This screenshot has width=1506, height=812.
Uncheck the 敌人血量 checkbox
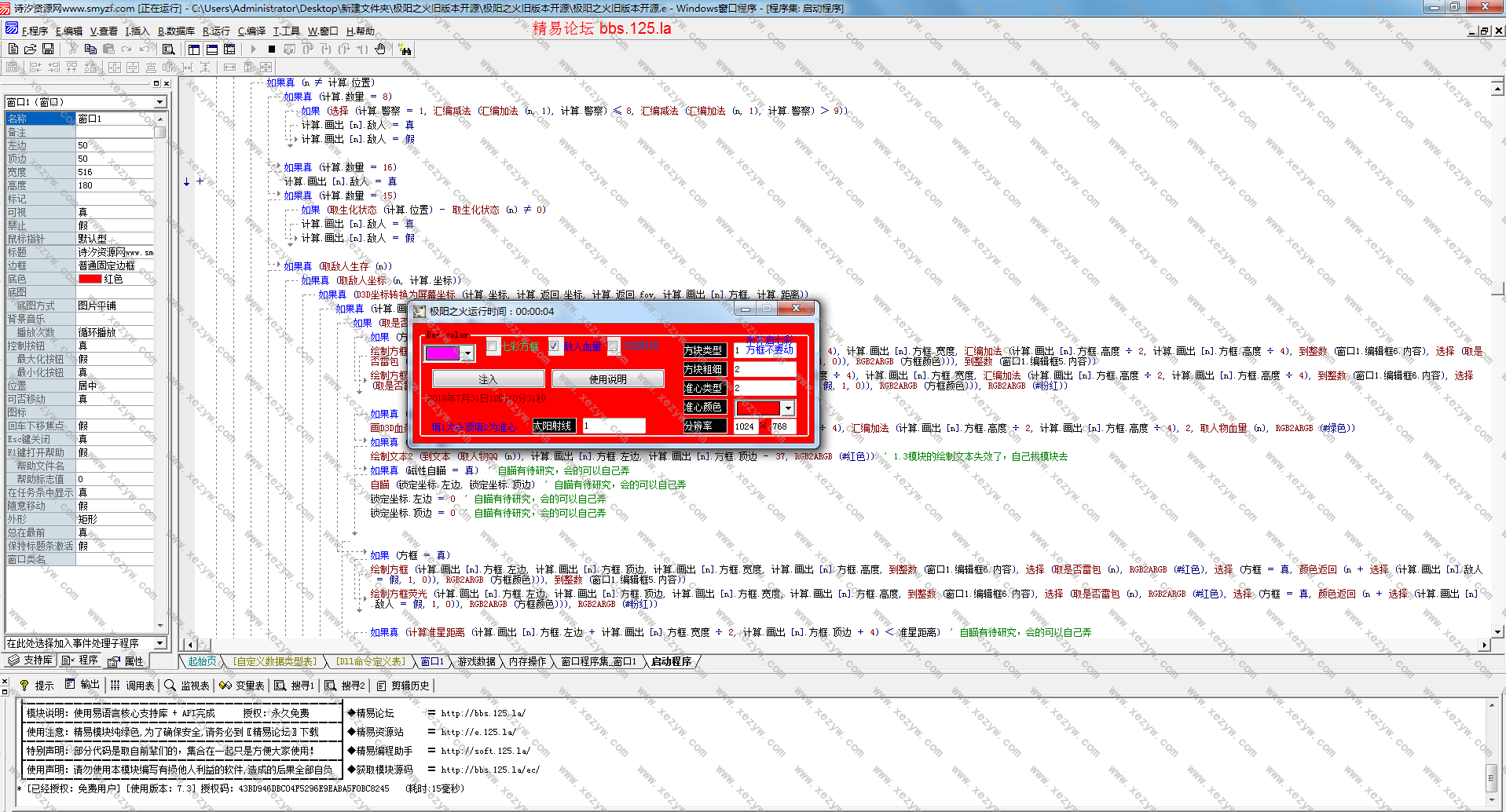pos(554,346)
